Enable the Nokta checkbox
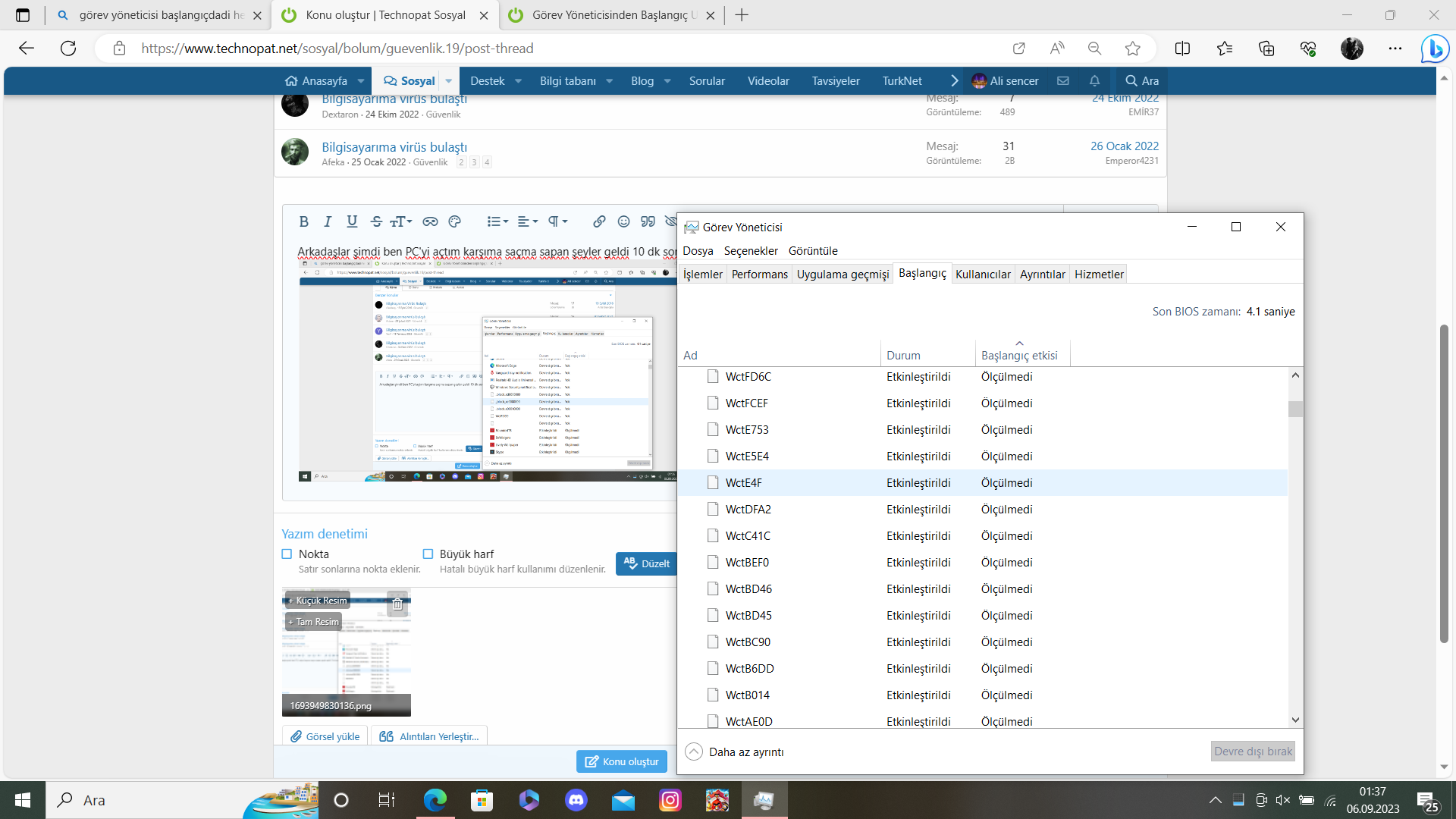The width and height of the screenshot is (1456, 819). click(x=287, y=554)
